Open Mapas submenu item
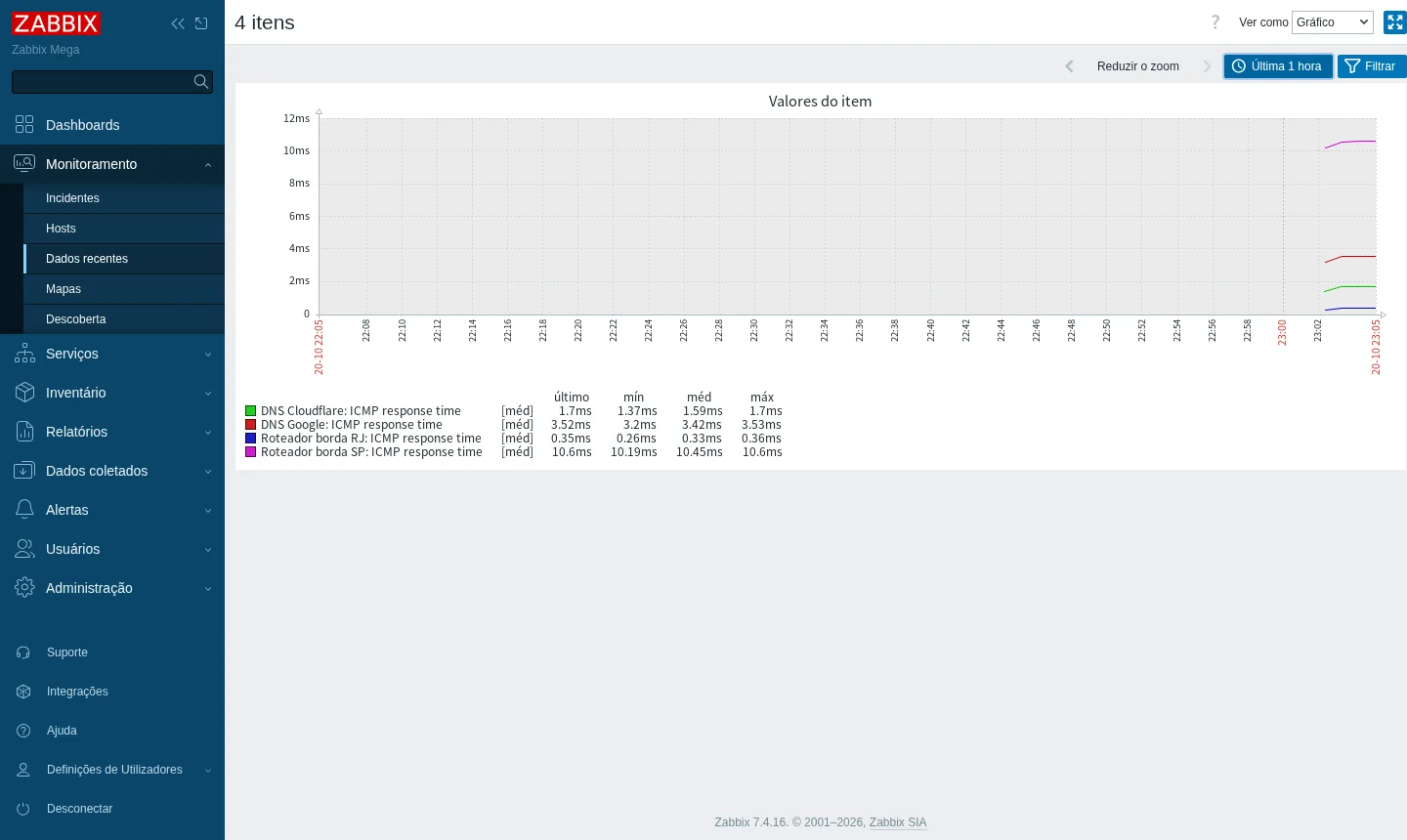1407x840 pixels. coord(124,289)
